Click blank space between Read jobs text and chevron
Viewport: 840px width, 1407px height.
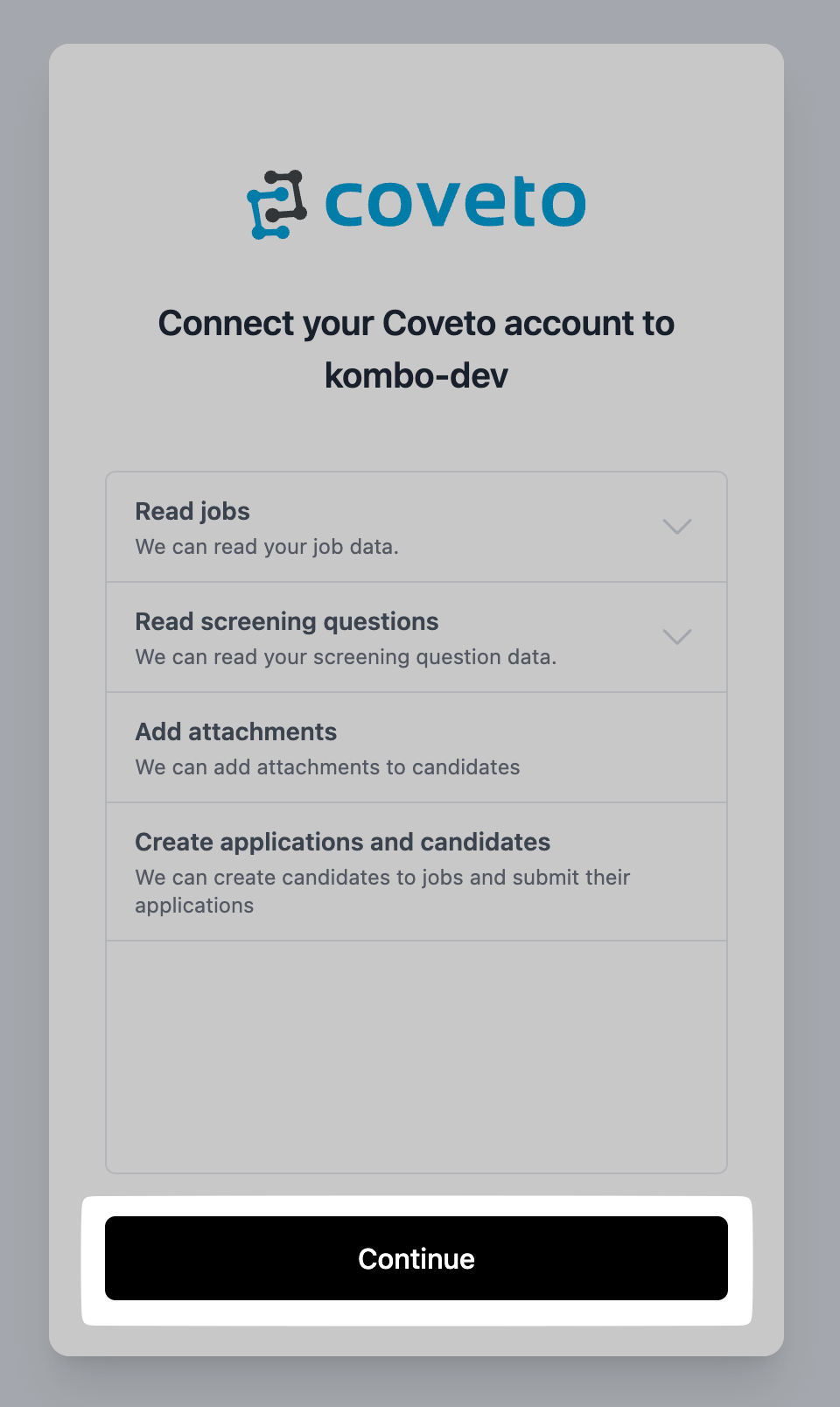(x=542, y=527)
